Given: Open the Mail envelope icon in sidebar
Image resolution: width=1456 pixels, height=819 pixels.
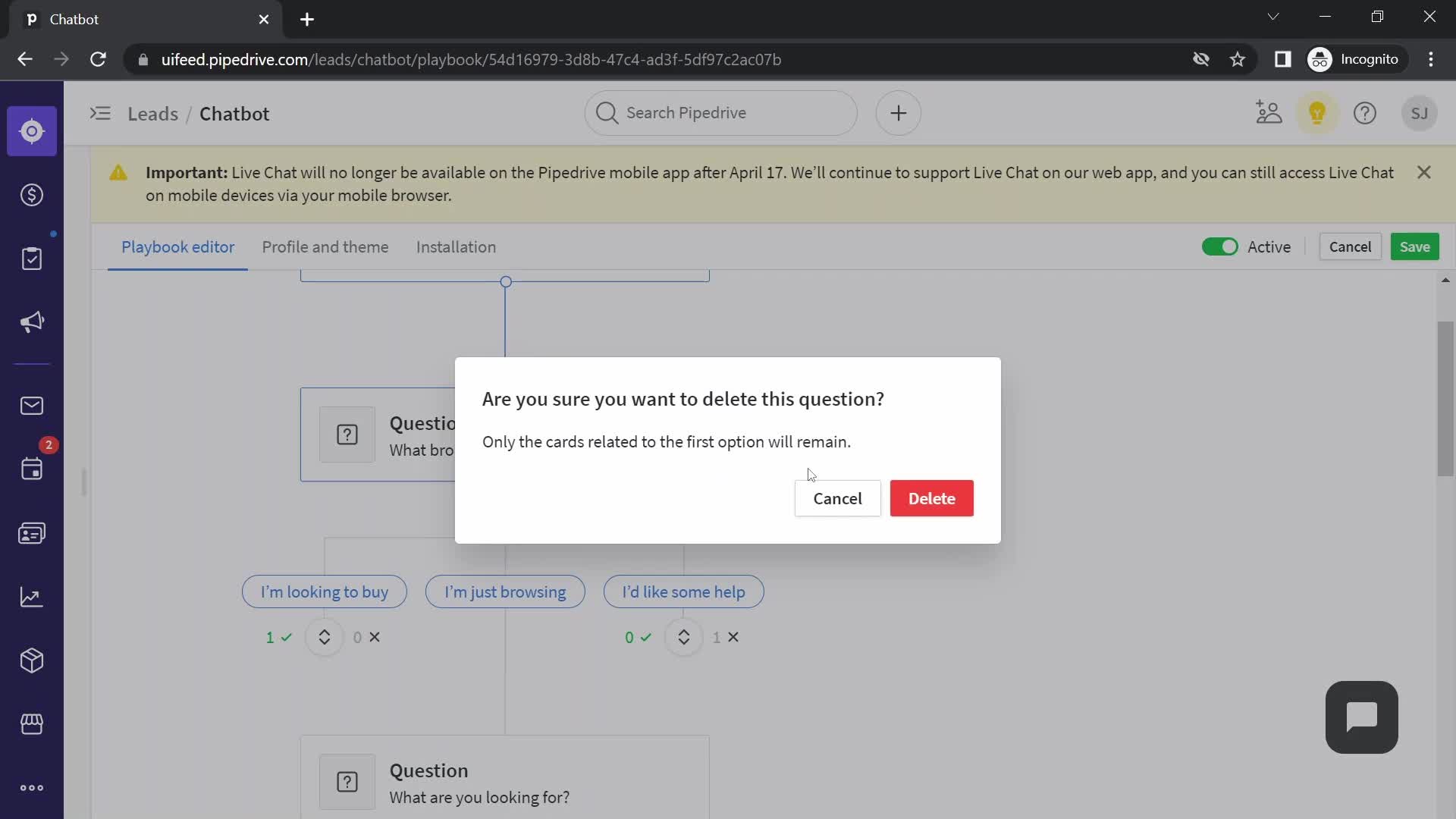Looking at the screenshot, I should (x=32, y=406).
